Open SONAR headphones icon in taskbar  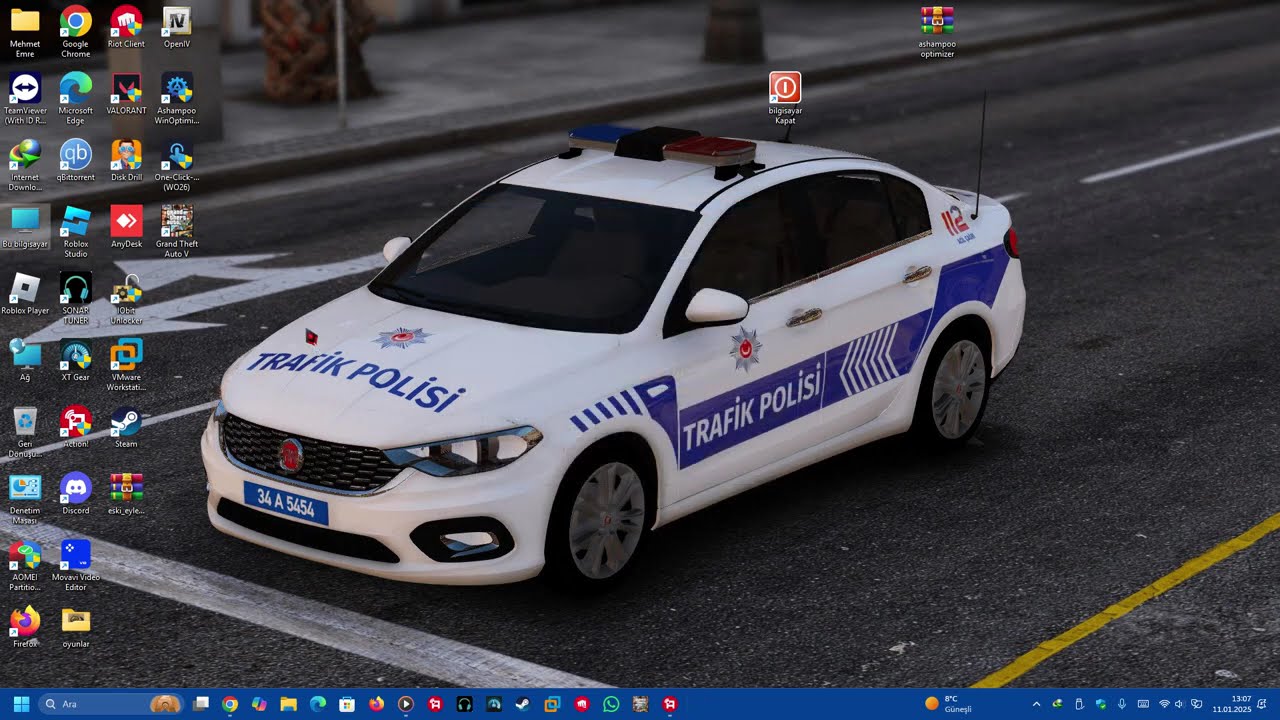[464, 704]
